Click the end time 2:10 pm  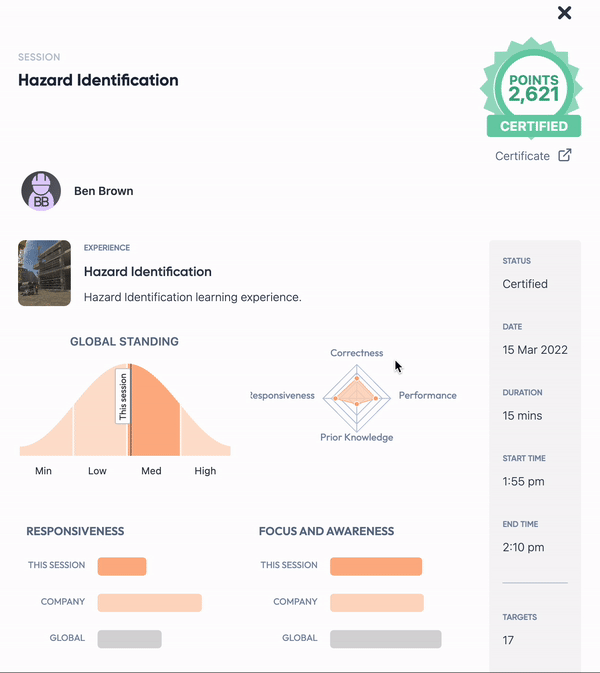click(523, 547)
